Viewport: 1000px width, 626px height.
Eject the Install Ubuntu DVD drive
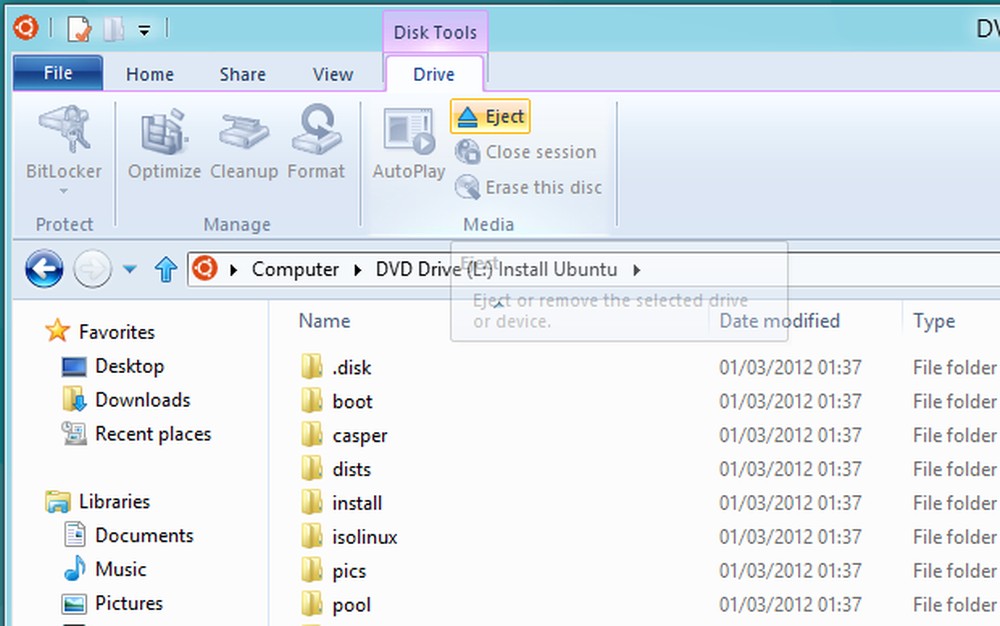pyautogui.click(x=489, y=116)
